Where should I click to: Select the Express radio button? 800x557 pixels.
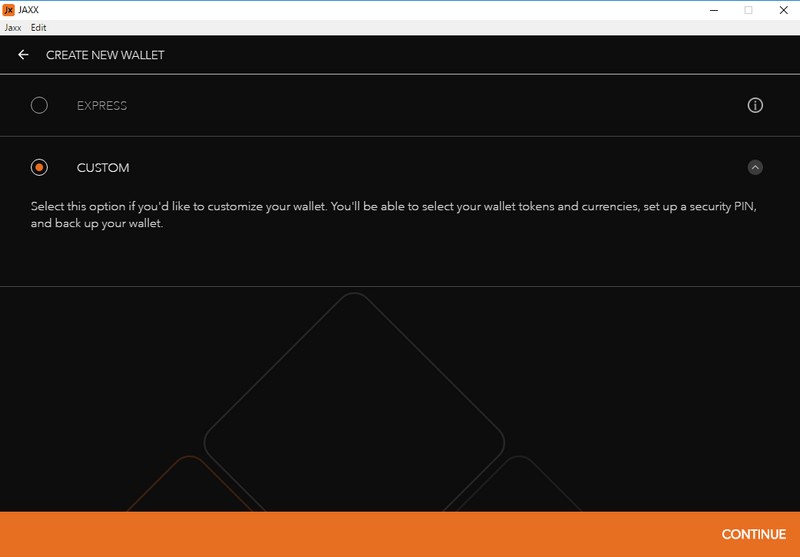coord(39,105)
